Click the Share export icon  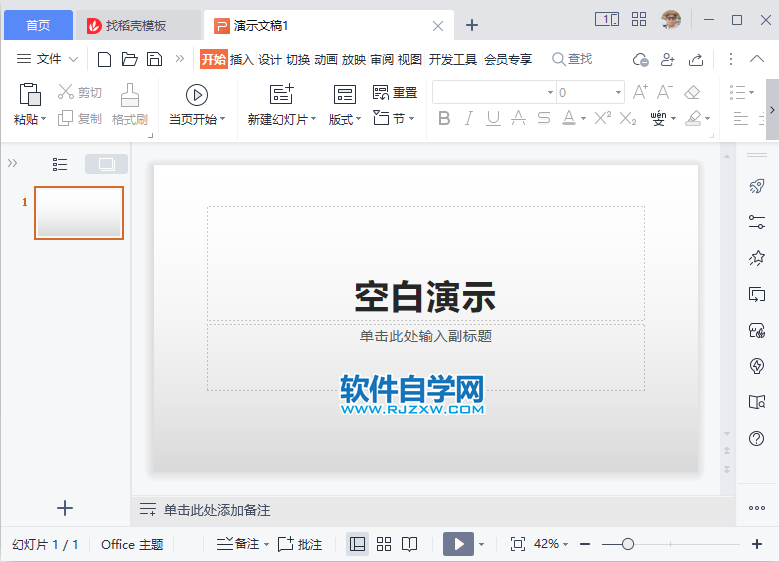point(696,60)
